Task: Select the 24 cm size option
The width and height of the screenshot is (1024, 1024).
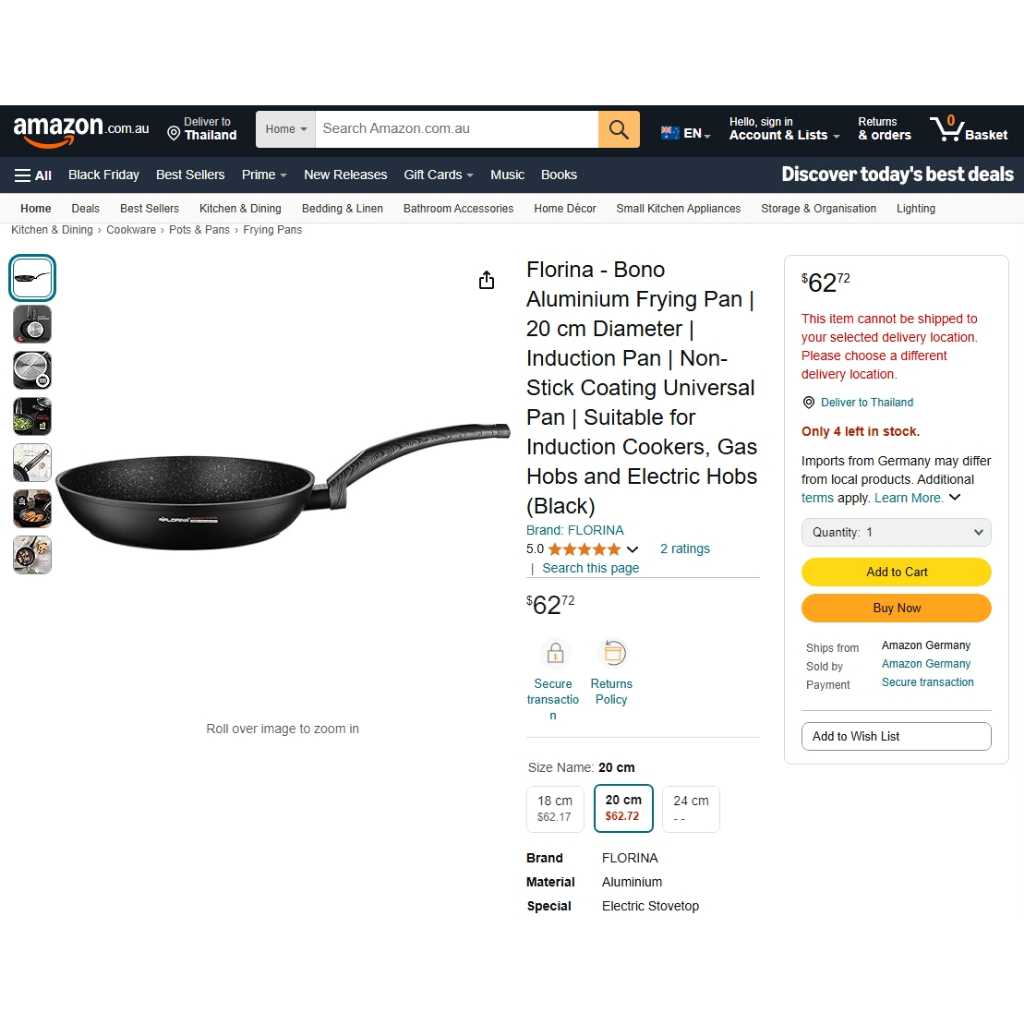Action: 691,808
